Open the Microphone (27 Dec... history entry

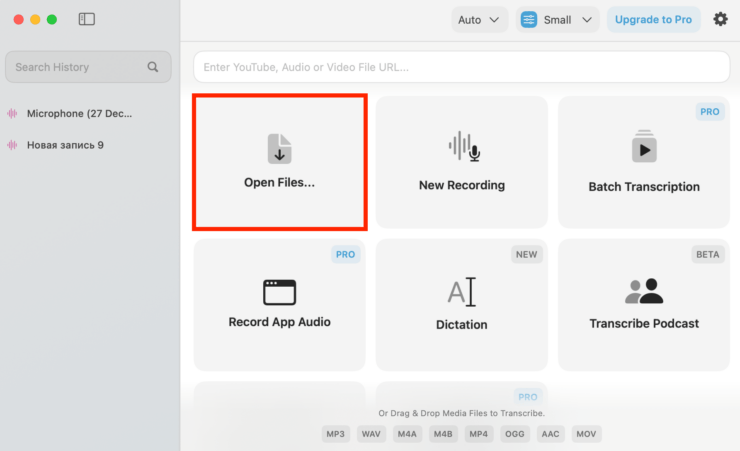point(78,114)
